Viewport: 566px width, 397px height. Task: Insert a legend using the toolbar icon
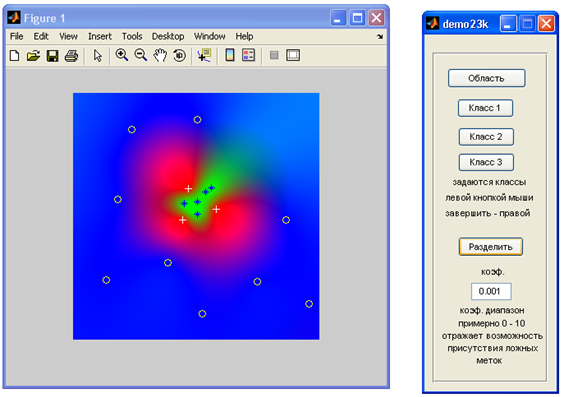pyautogui.click(x=249, y=55)
